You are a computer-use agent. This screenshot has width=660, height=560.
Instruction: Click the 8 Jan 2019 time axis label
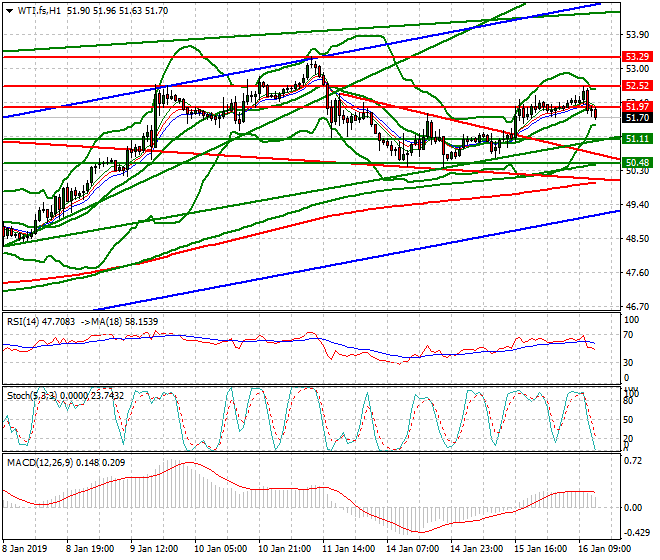pos(25,549)
